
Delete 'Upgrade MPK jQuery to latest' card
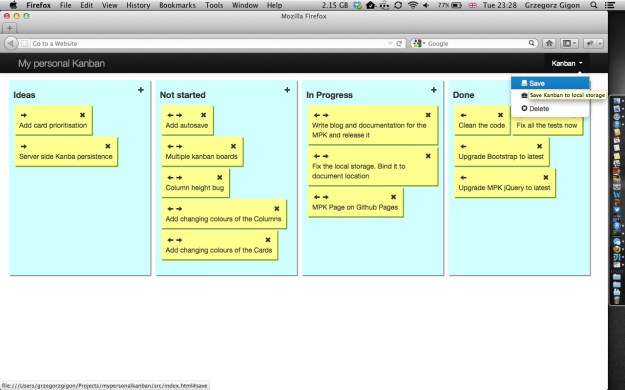tap(546, 177)
